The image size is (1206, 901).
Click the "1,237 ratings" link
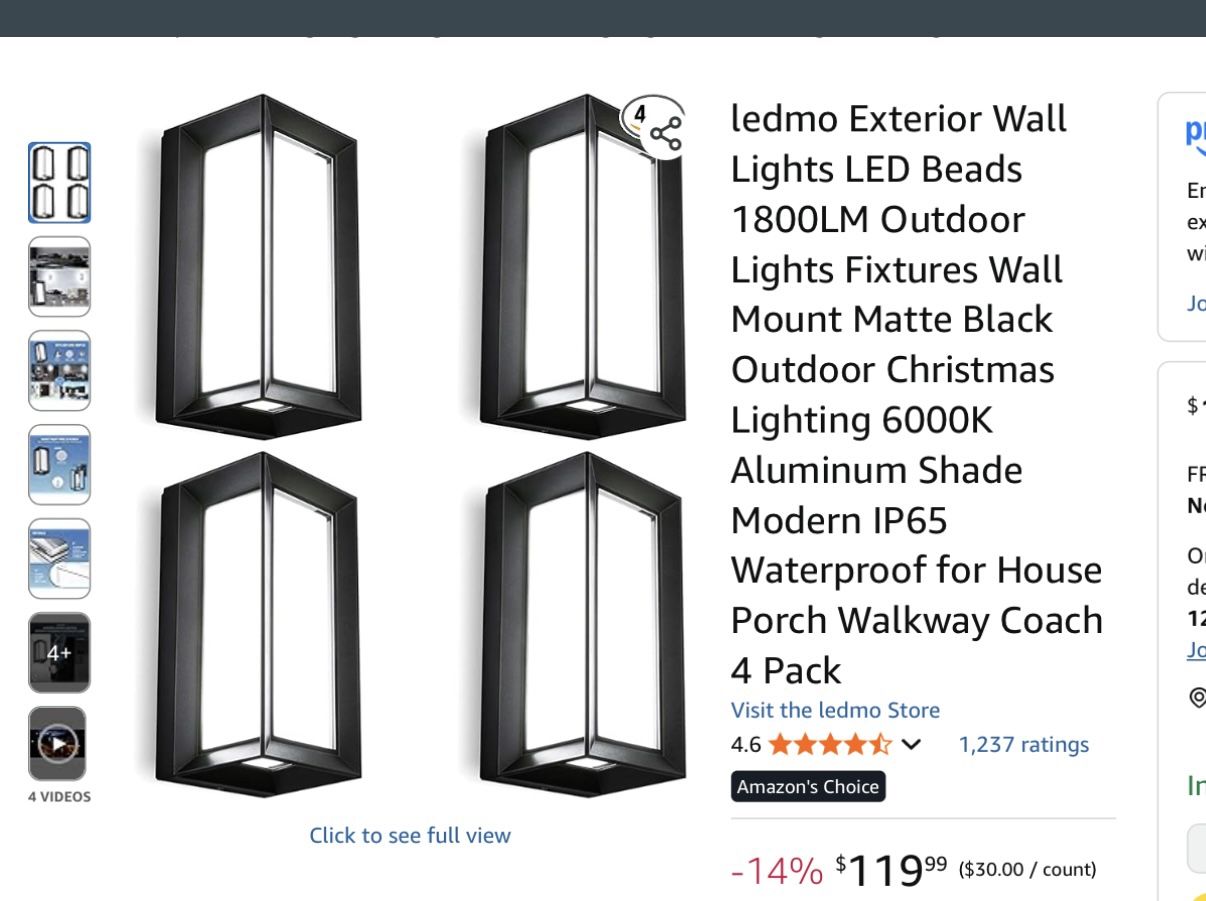pos(1023,744)
